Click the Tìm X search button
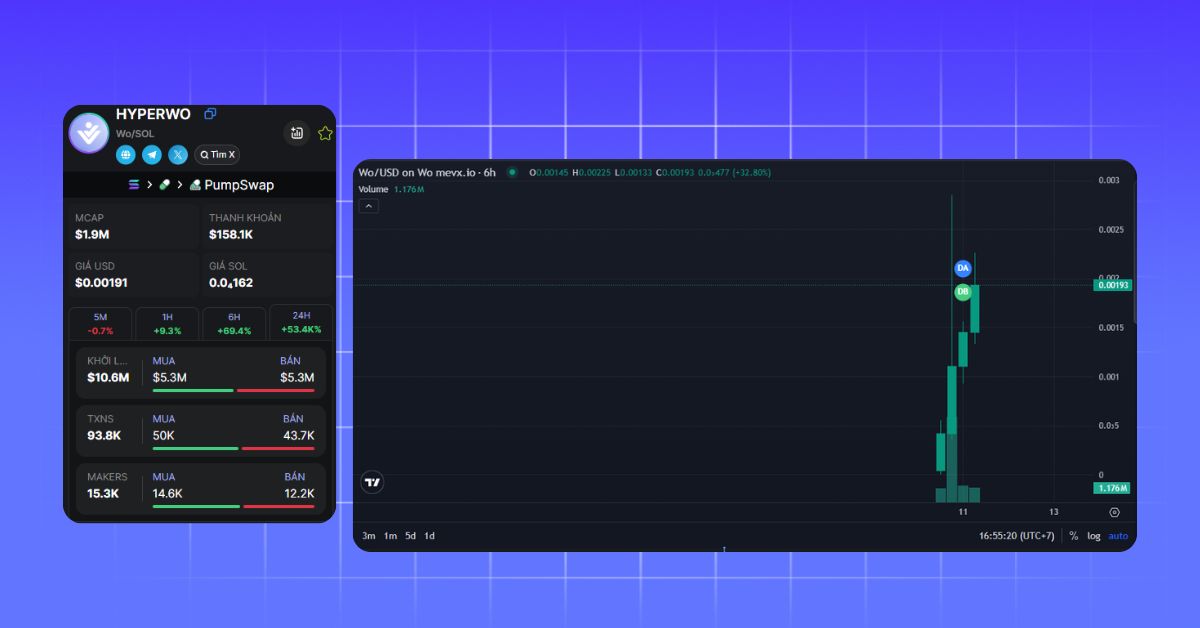This screenshot has height=628, width=1200. (217, 154)
